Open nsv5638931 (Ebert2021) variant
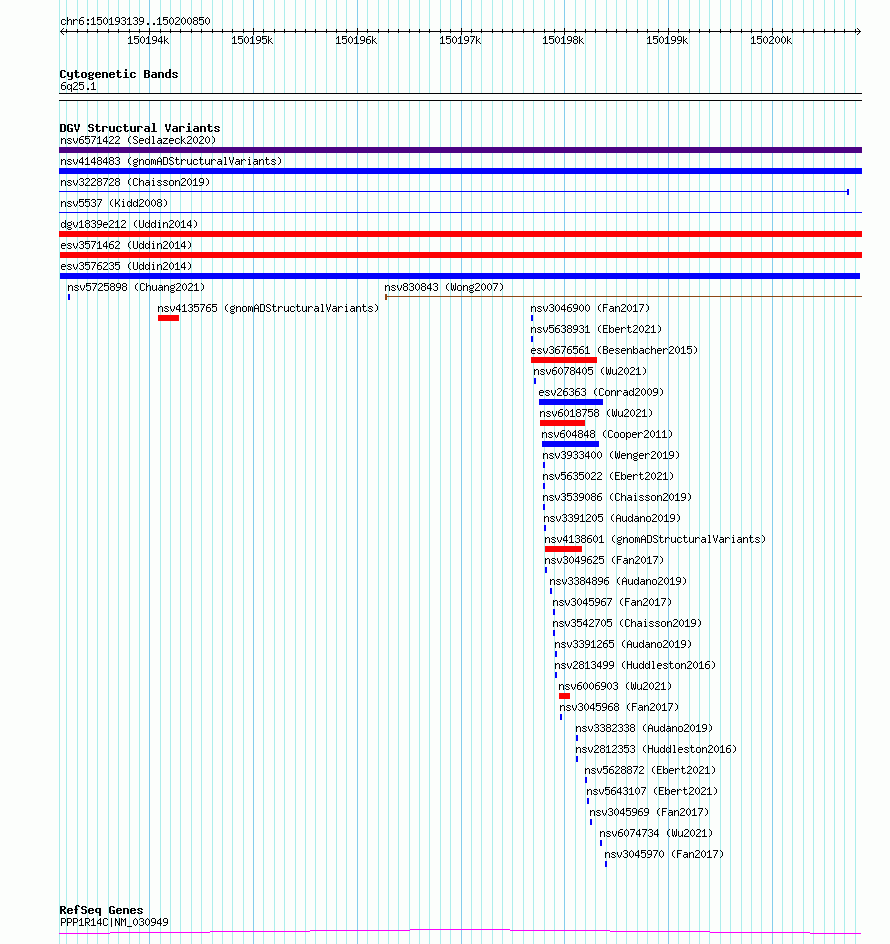 point(596,330)
